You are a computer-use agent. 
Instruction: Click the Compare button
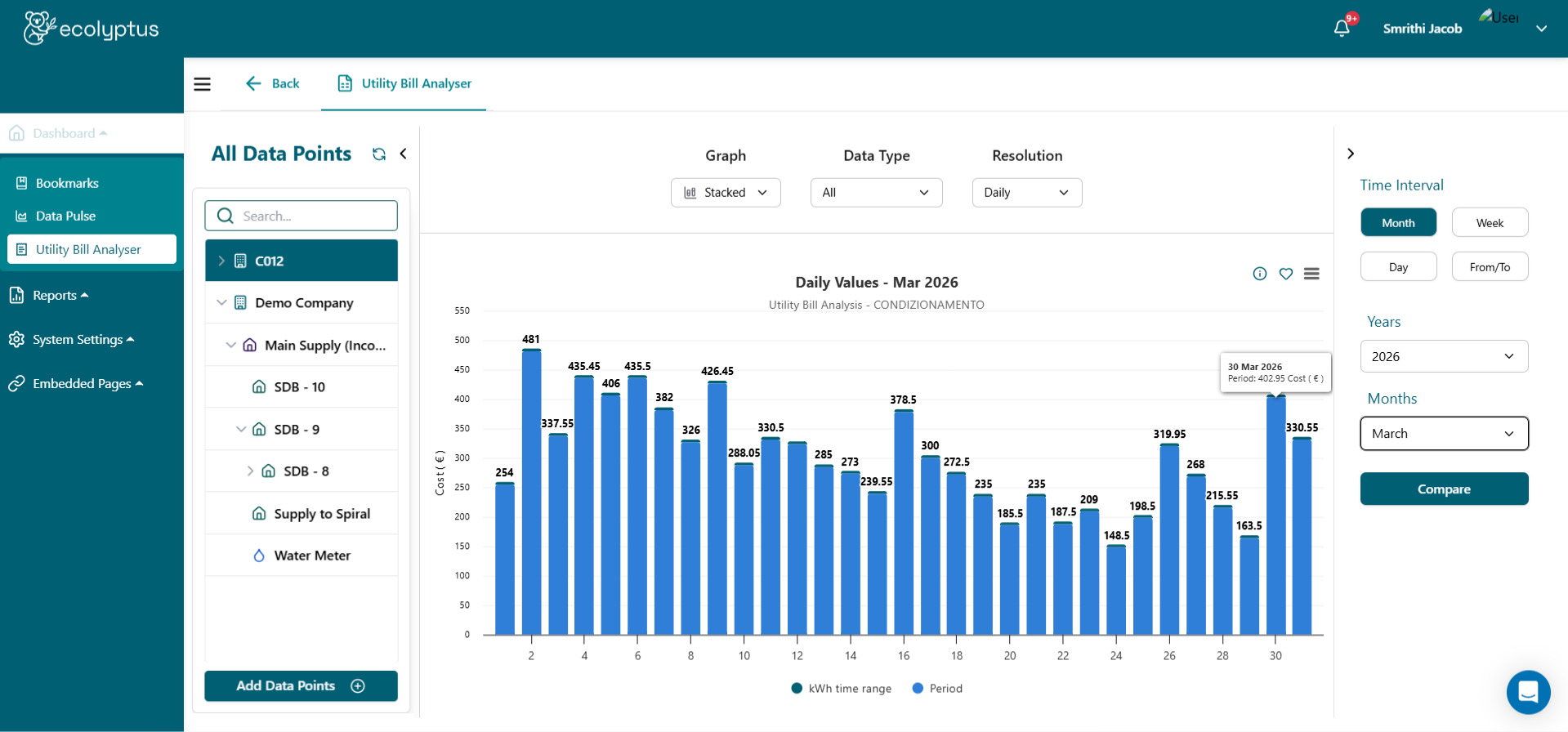pos(1443,489)
